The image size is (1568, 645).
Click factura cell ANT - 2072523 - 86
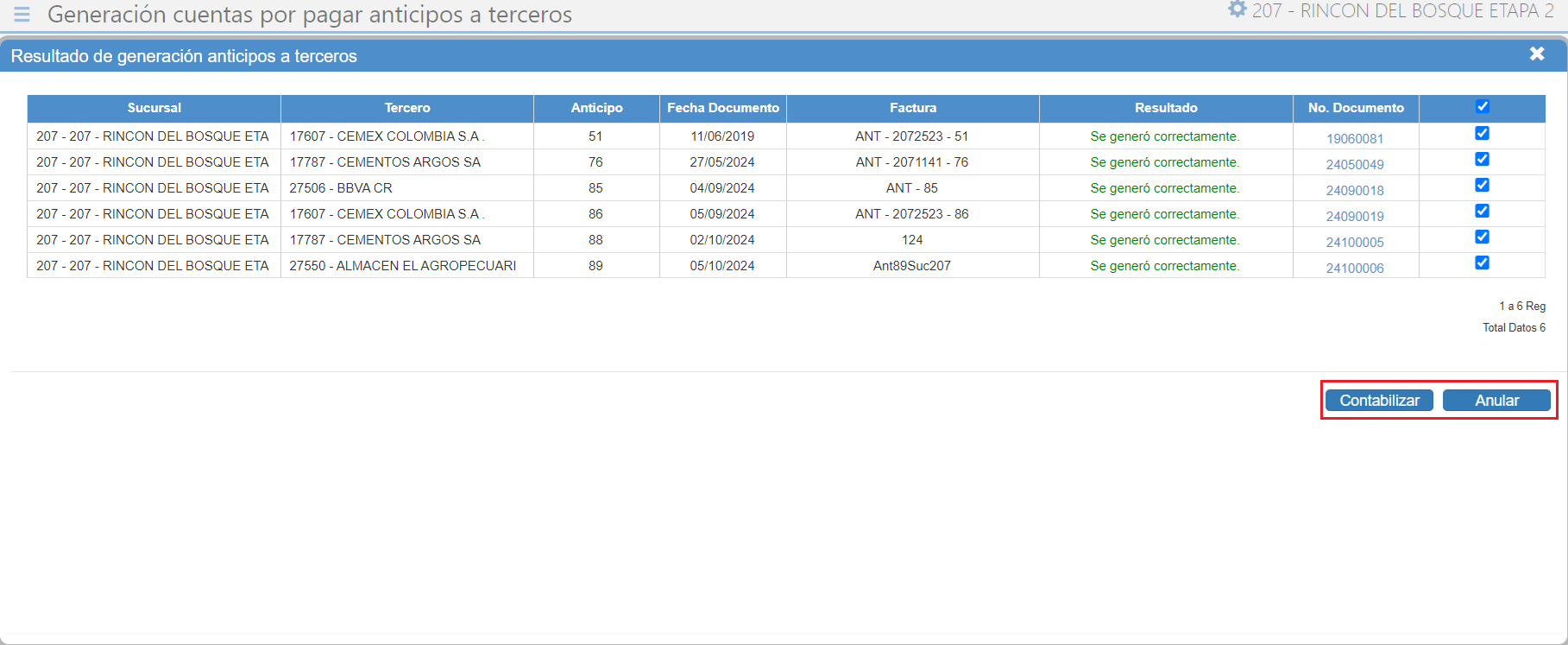[x=912, y=214]
